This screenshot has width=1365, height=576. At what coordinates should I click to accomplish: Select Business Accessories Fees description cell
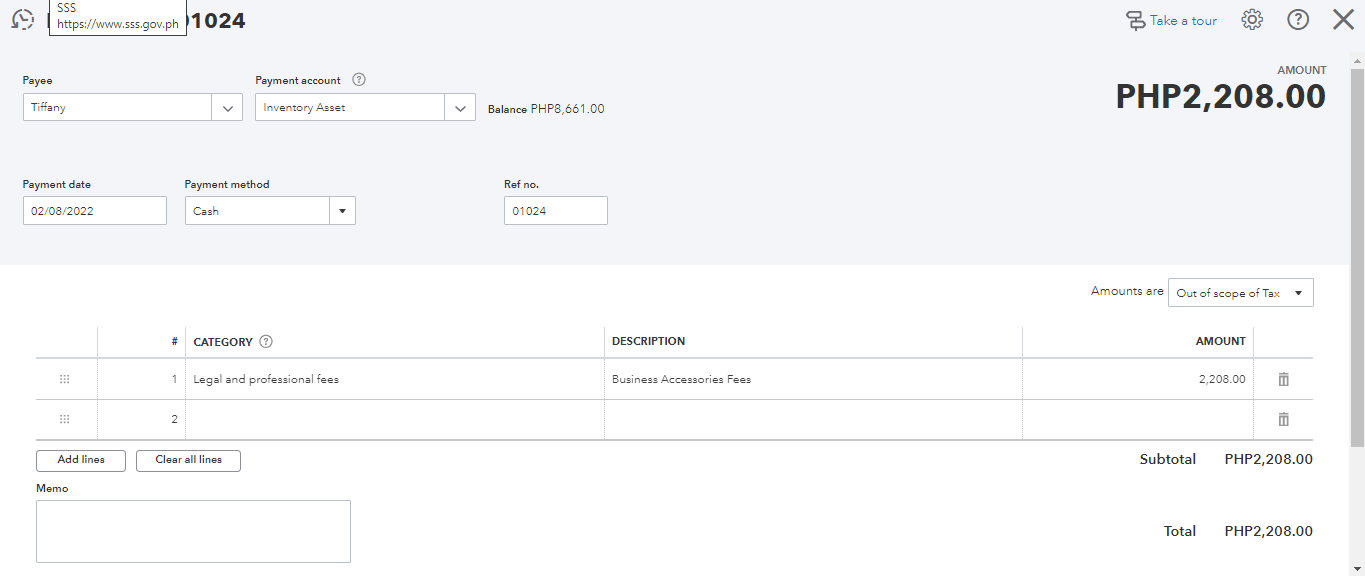coord(813,379)
